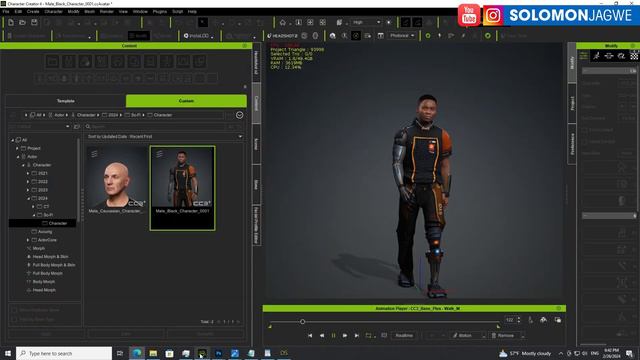Click the Content panel options circle icon
640x360 pixels.
[x=240, y=115]
